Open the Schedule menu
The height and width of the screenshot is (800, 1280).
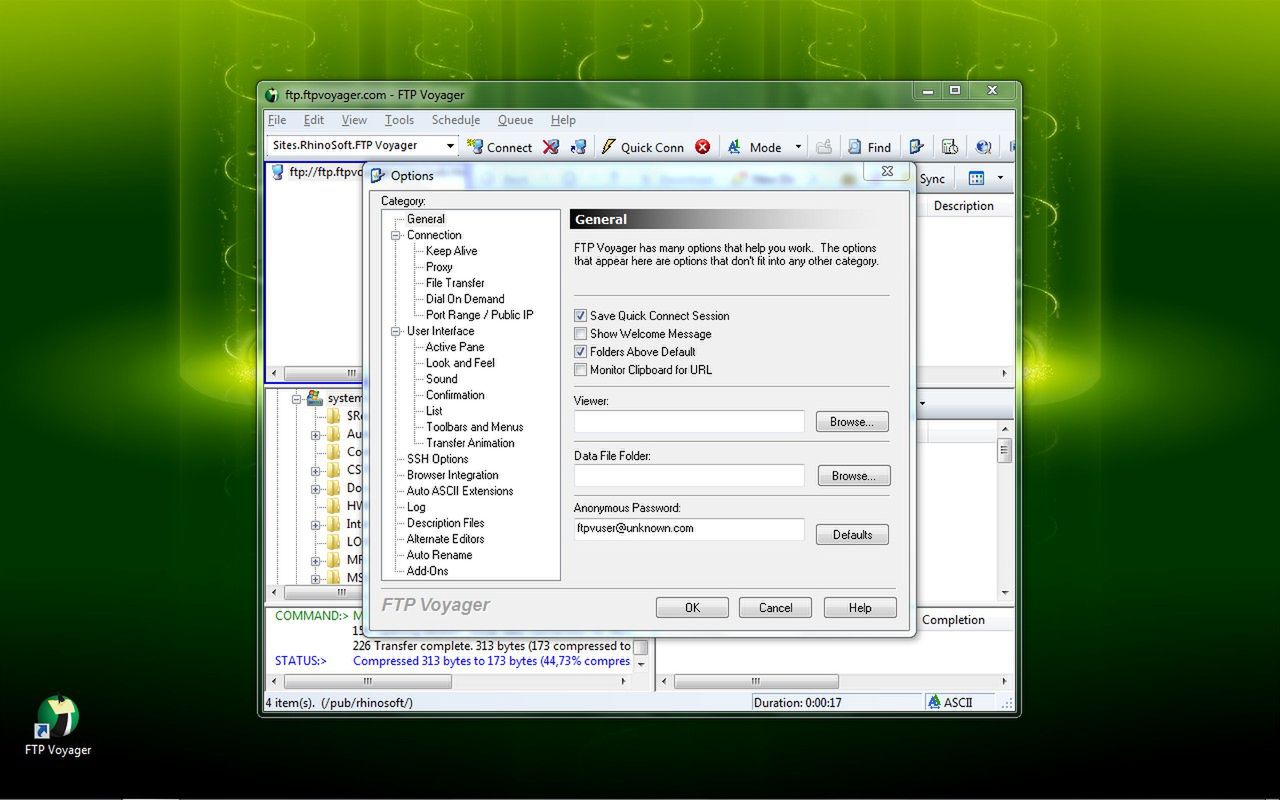coord(456,120)
